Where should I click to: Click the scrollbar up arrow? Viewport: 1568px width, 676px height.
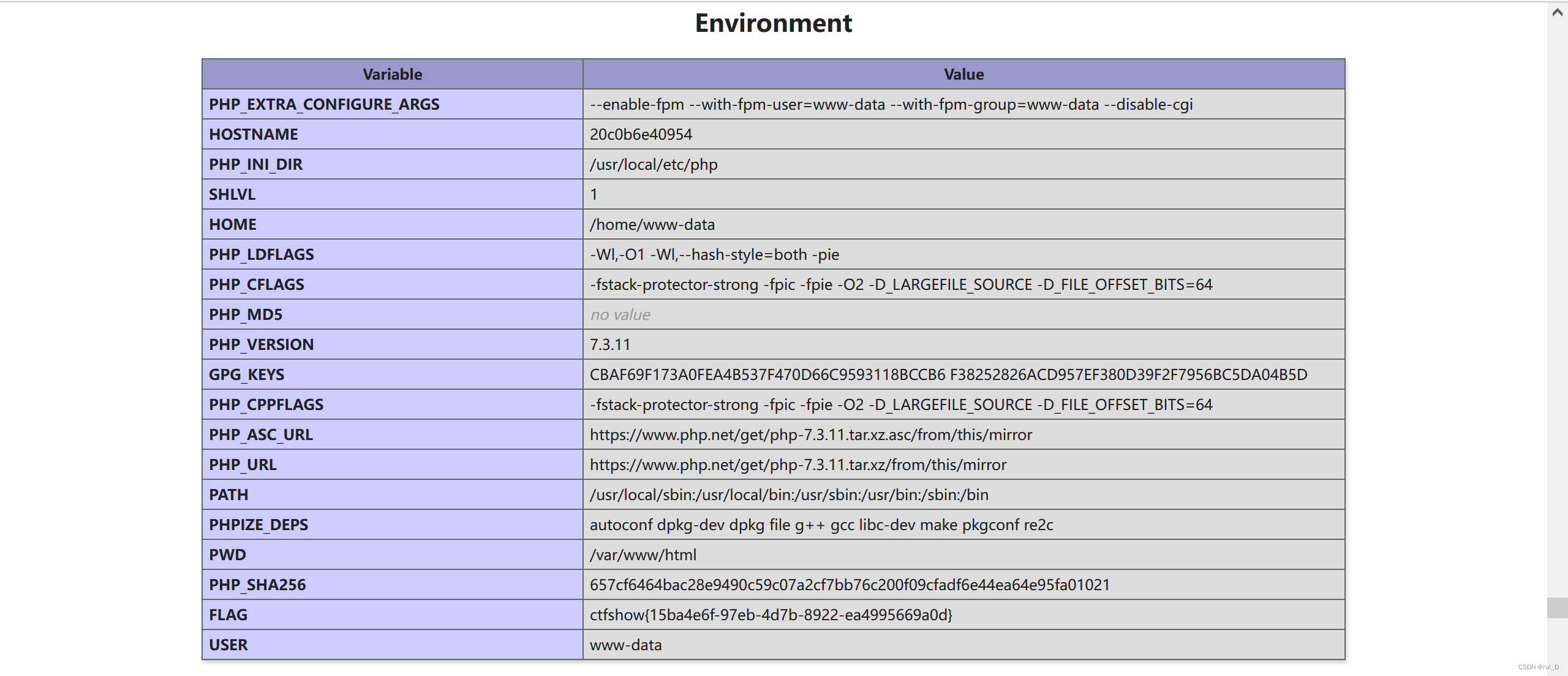pos(1557,12)
